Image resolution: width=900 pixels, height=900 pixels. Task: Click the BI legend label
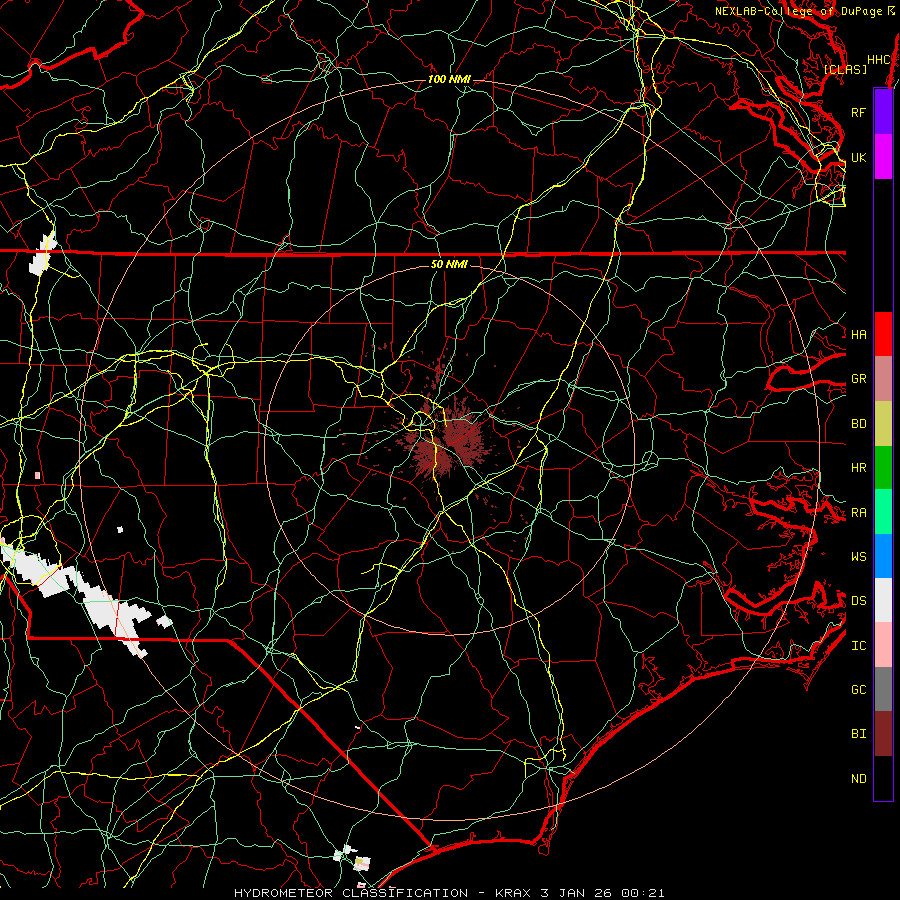click(858, 734)
